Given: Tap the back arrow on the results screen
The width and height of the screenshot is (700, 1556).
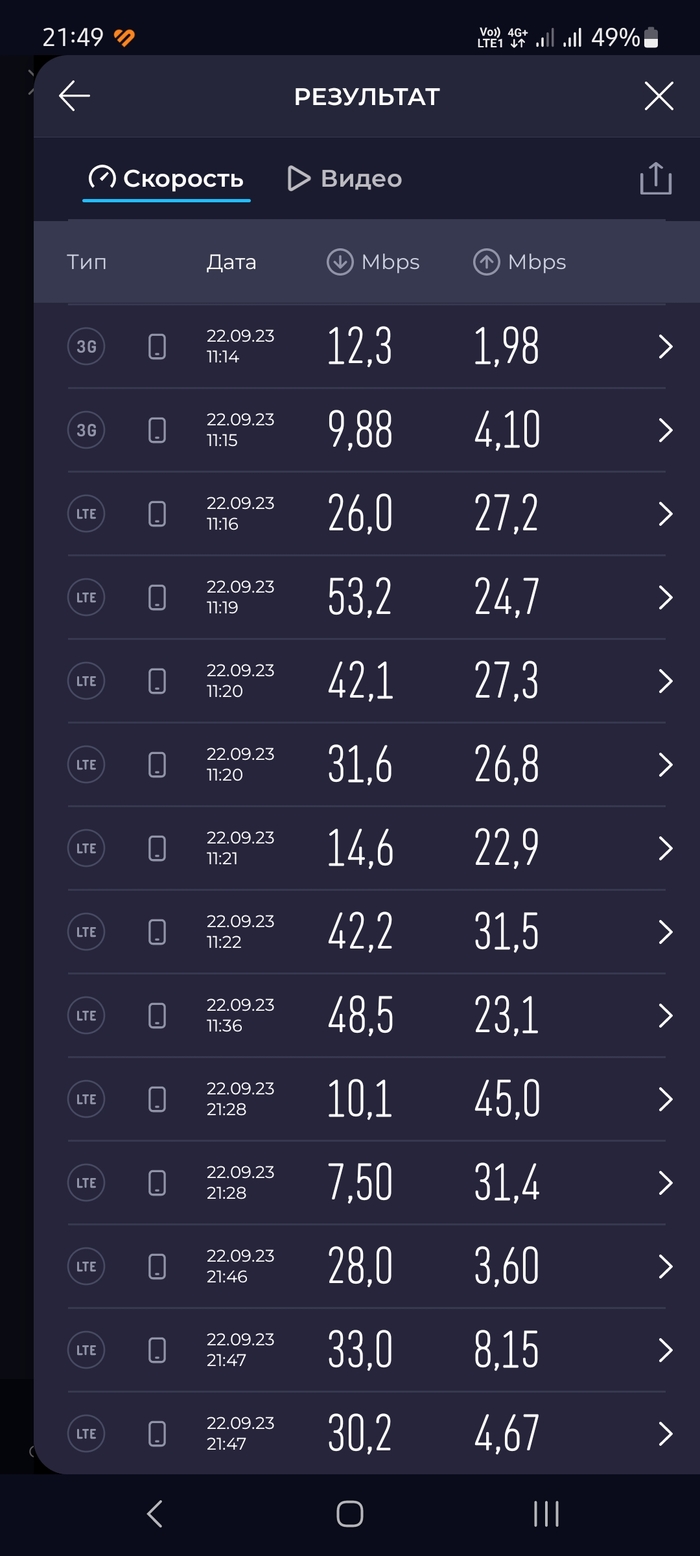Looking at the screenshot, I should pyautogui.click(x=73, y=95).
